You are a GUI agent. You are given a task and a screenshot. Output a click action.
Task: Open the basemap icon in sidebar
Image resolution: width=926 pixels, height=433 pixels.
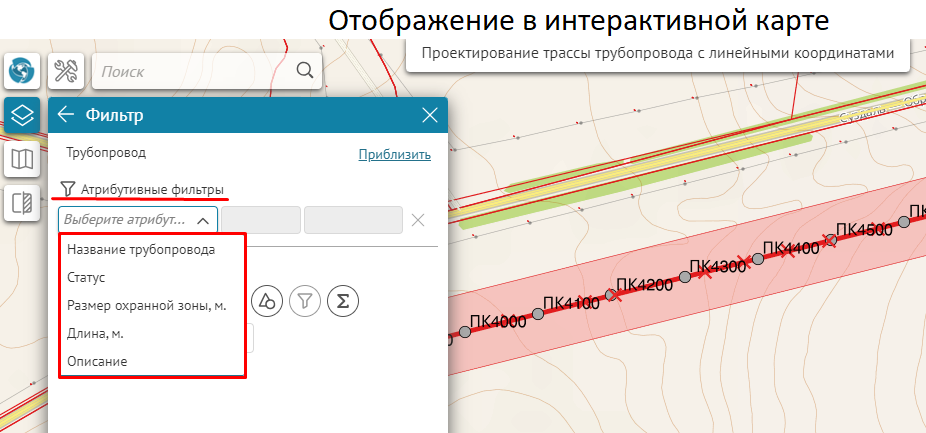[22, 158]
